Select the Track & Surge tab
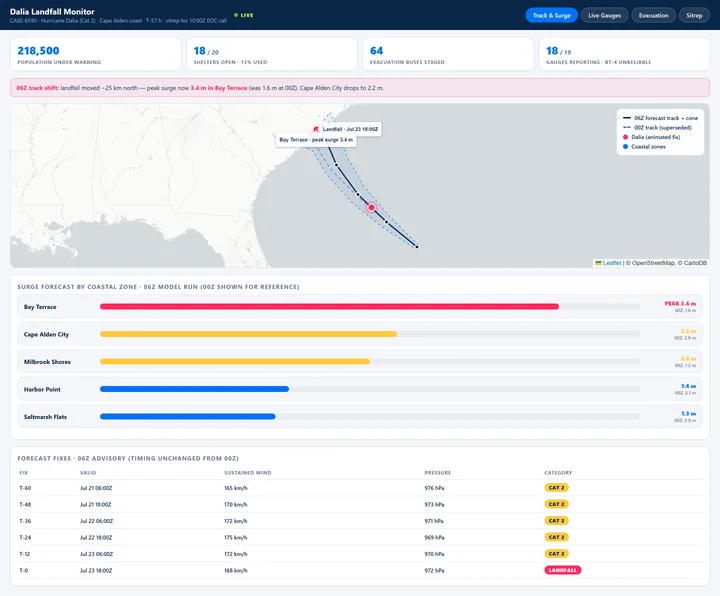 (551, 15)
